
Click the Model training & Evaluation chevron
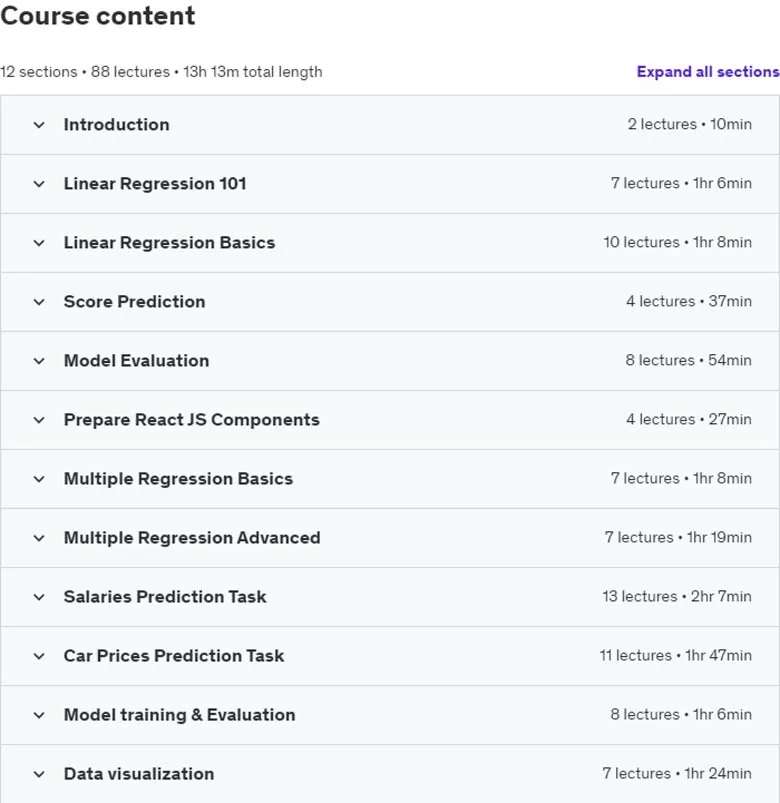click(39, 715)
